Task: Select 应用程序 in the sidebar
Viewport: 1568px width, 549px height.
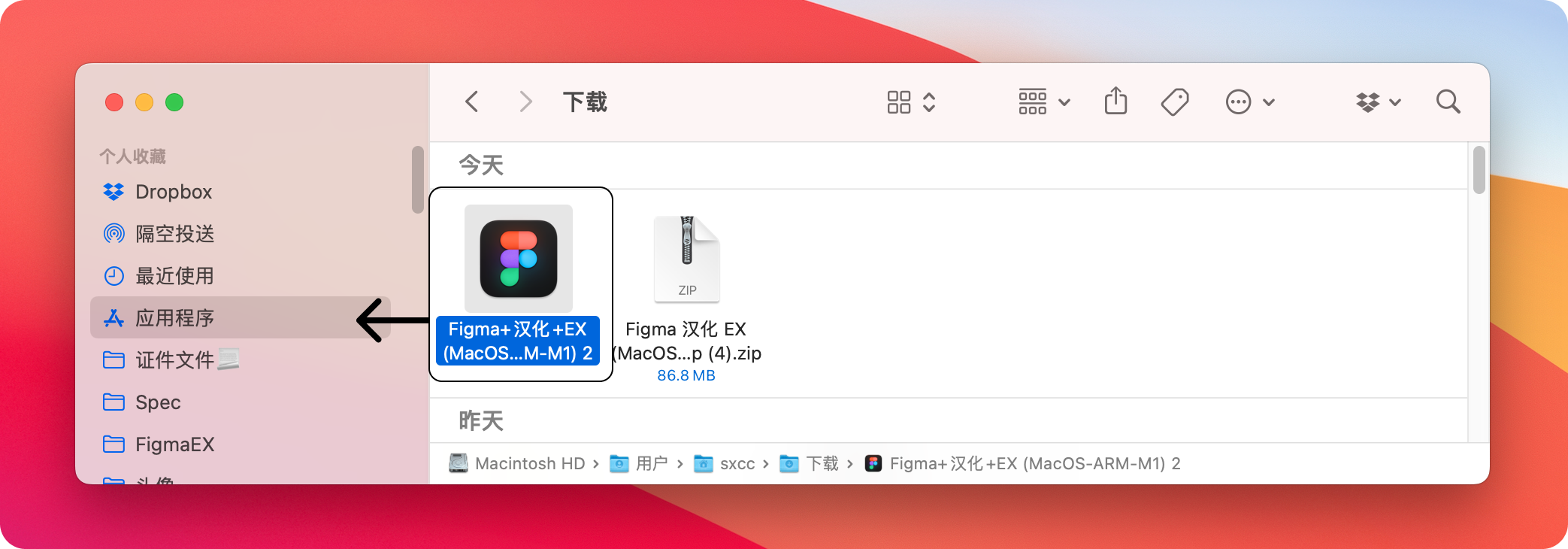Action: tap(241, 317)
